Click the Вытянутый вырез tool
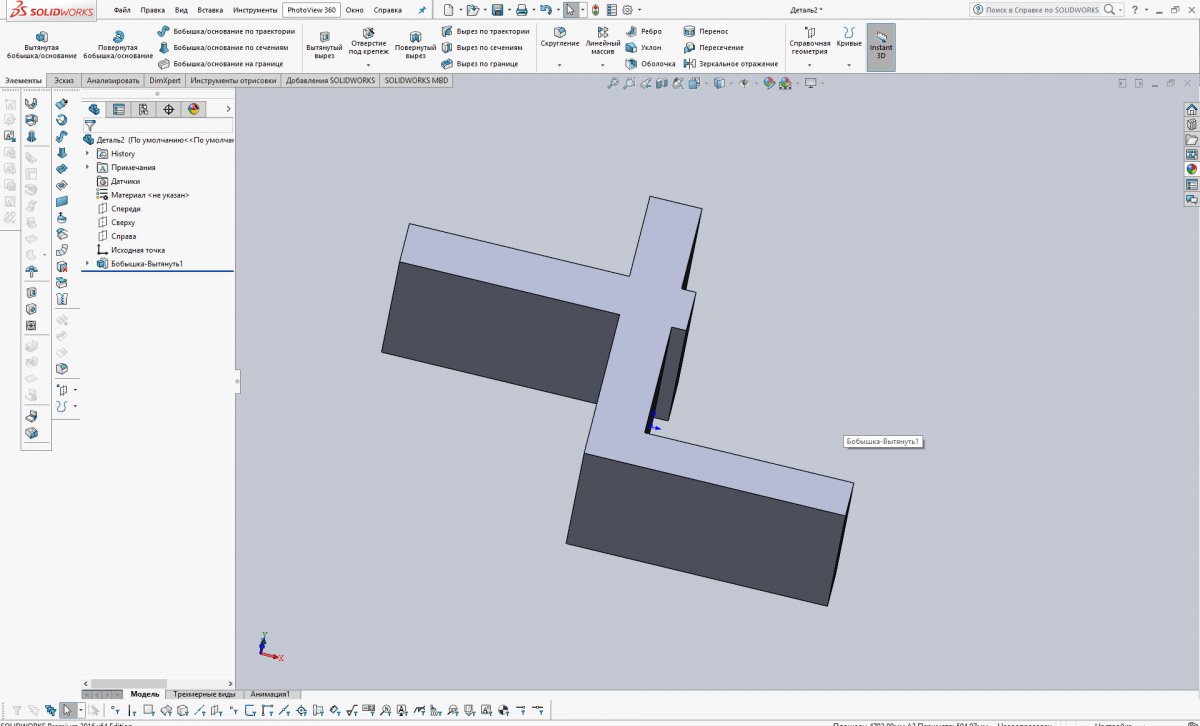Screen dimensions: 1200x726 (323, 45)
